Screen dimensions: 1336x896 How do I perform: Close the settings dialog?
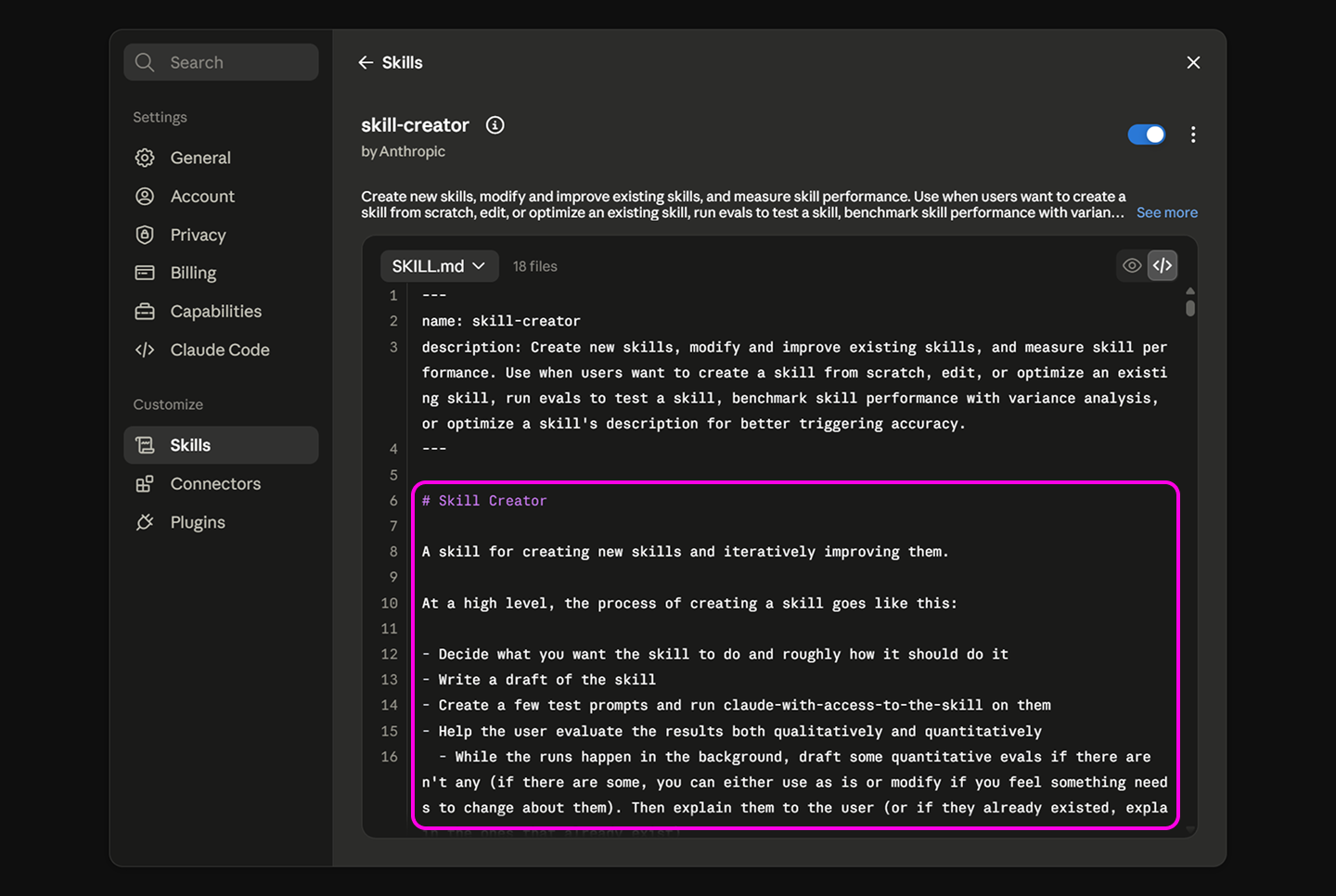tap(1193, 62)
